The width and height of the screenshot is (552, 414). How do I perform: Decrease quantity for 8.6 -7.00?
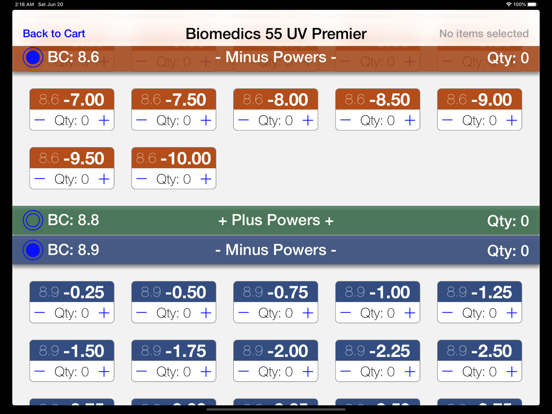pos(40,120)
